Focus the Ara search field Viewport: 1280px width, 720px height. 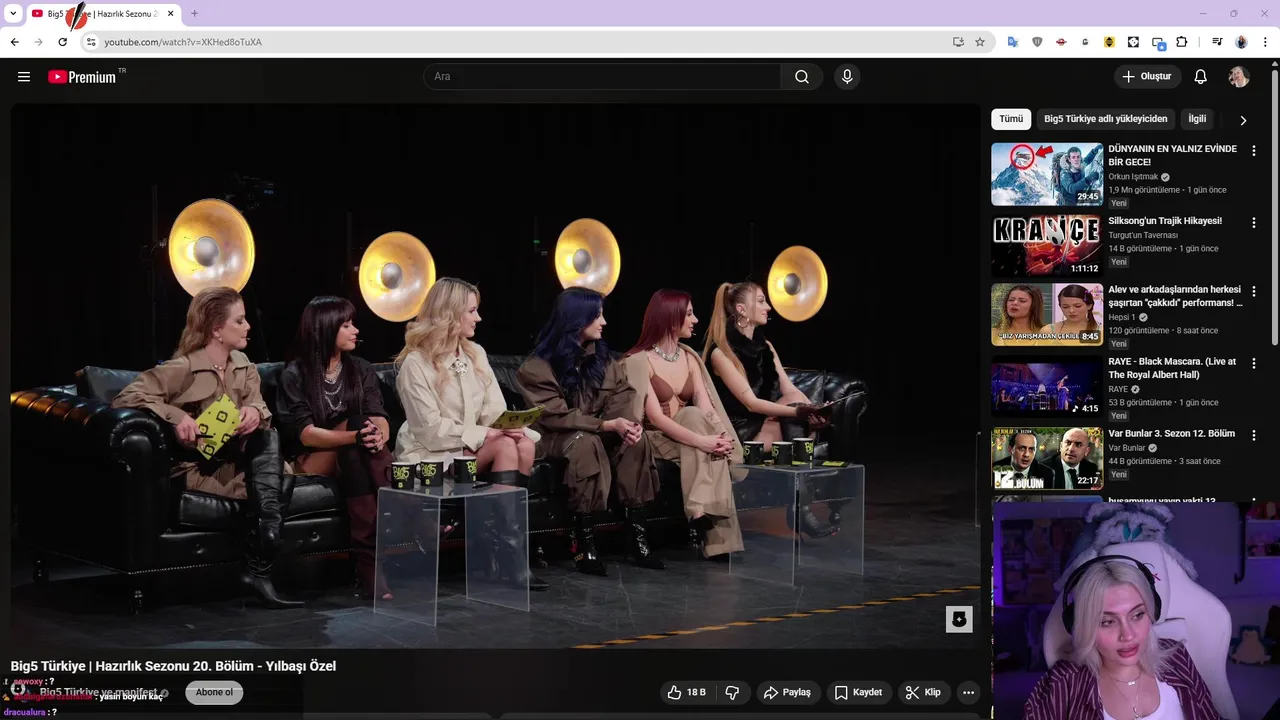click(x=603, y=77)
